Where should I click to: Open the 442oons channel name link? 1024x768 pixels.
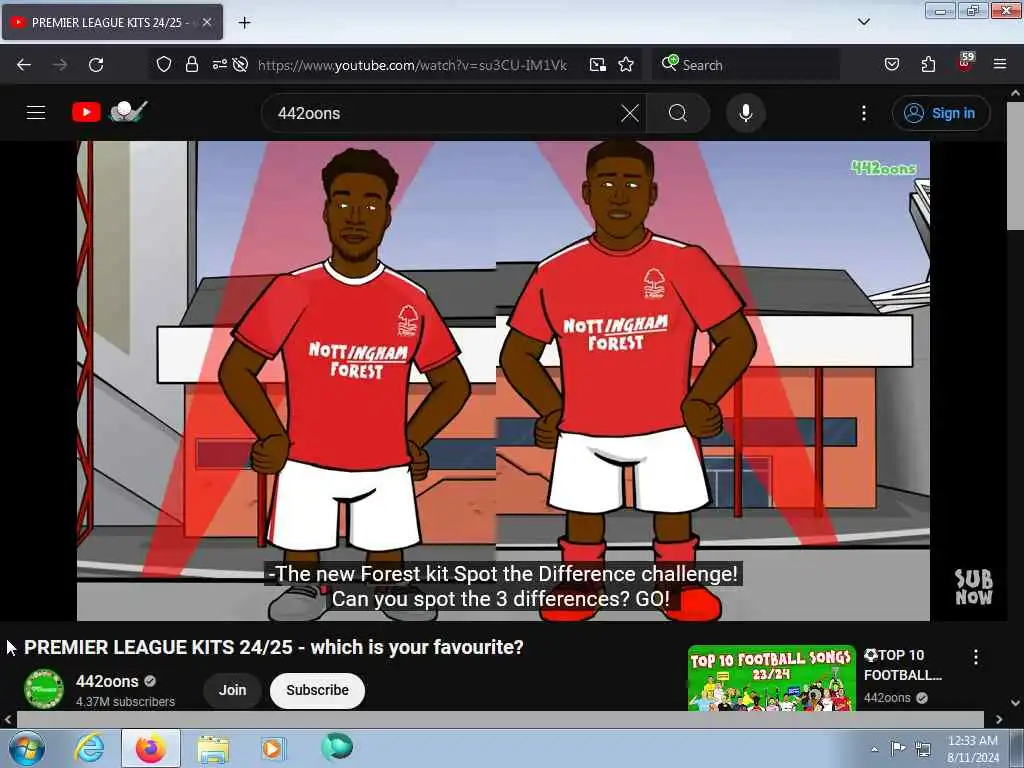pyautogui.click(x=107, y=681)
